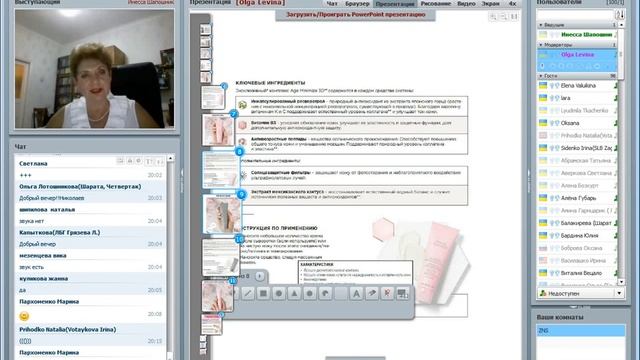Open slide thumbnail number 11

(x=218, y=296)
